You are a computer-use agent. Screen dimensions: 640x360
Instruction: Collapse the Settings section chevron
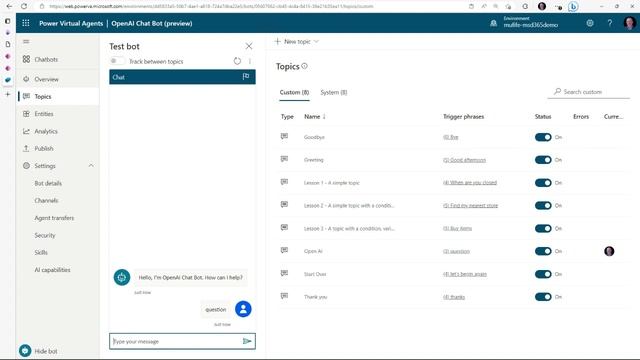(91, 166)
